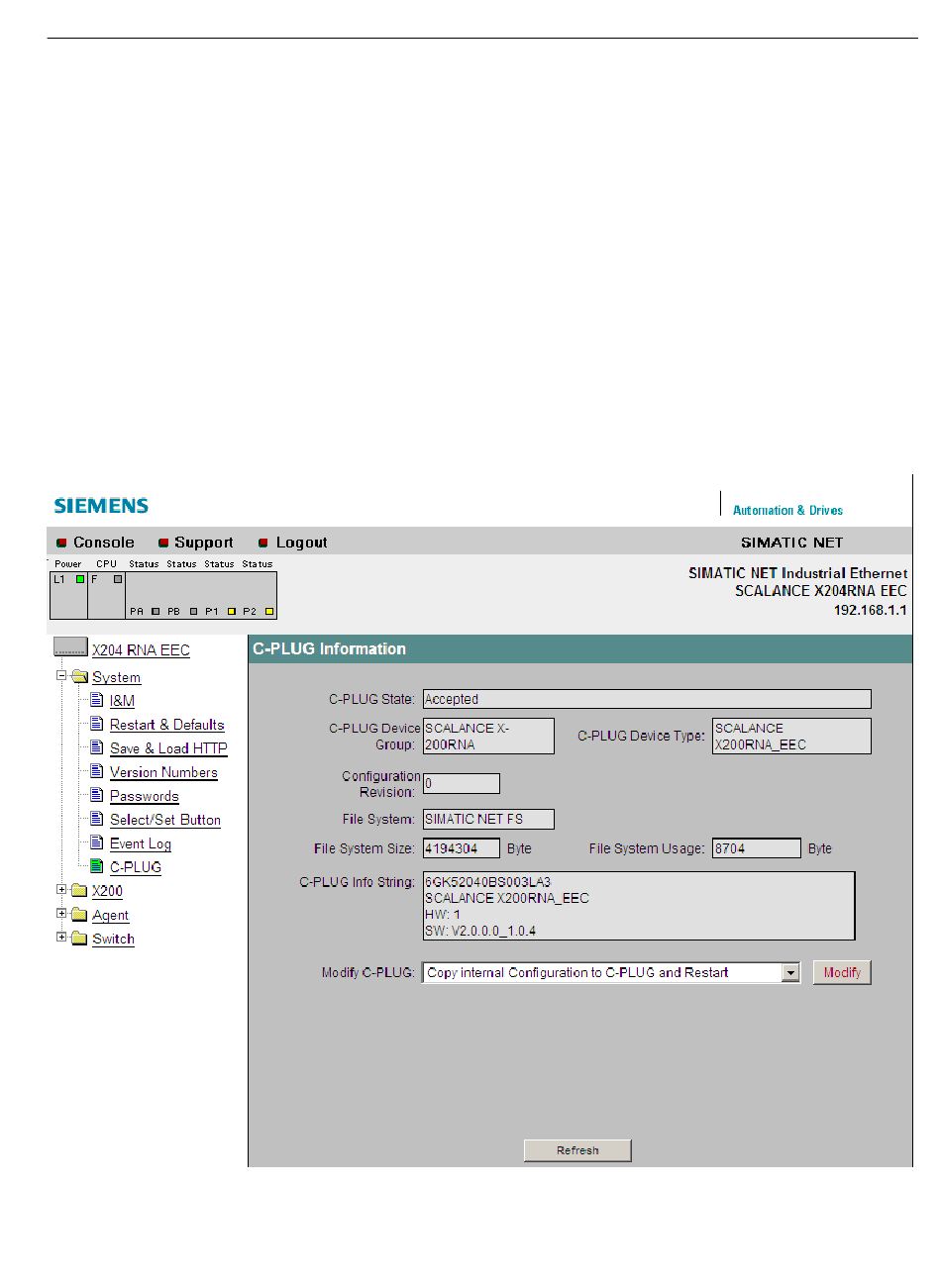Screen dimensions: 941x1288
Task: Click the green C-PLUG page icon
Action: pyautogui.click(x=97, y=866)
